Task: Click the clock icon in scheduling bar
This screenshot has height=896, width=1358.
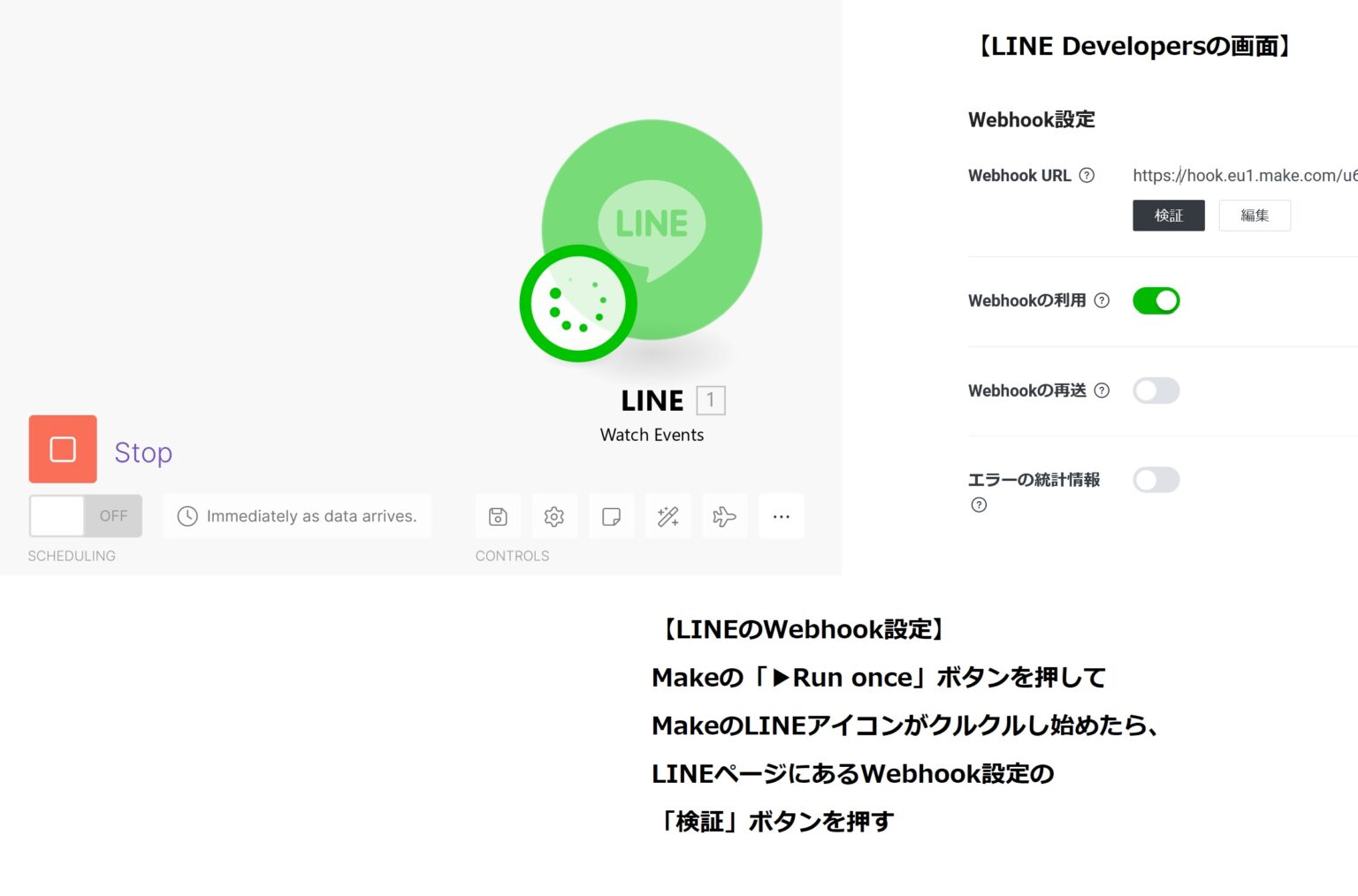Action: pyautogui.click(x=188, y=516)
